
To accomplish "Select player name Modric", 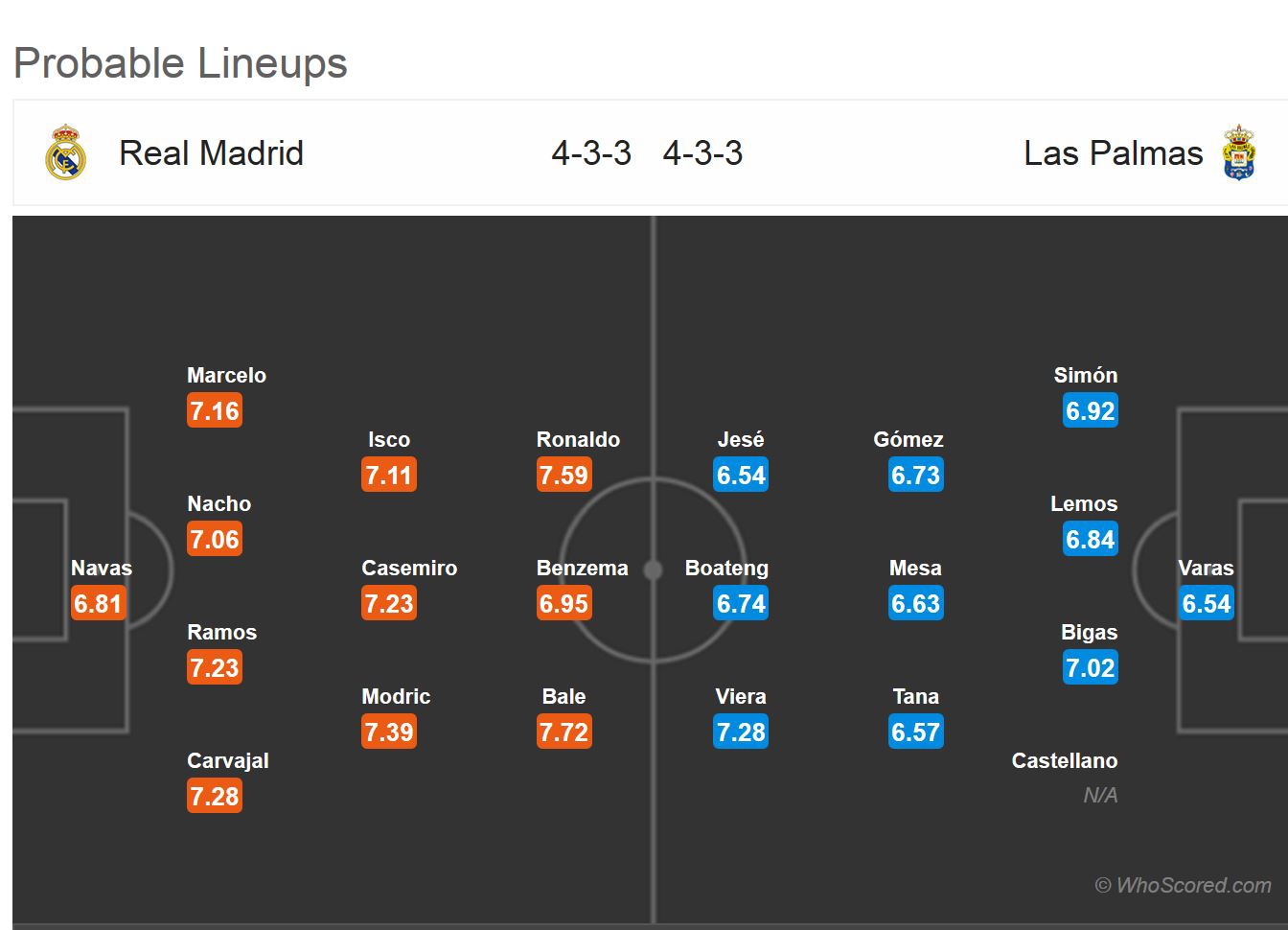I will pyautogui.click(x=396, y=697).
